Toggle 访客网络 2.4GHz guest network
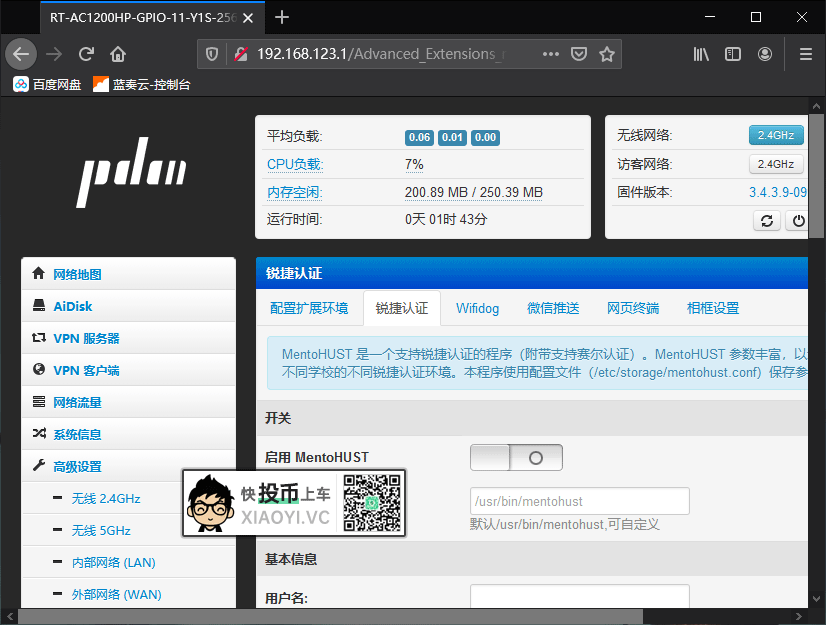Image resolution: width=826 pixels, height=625 pixels. (x=776, y=163)
